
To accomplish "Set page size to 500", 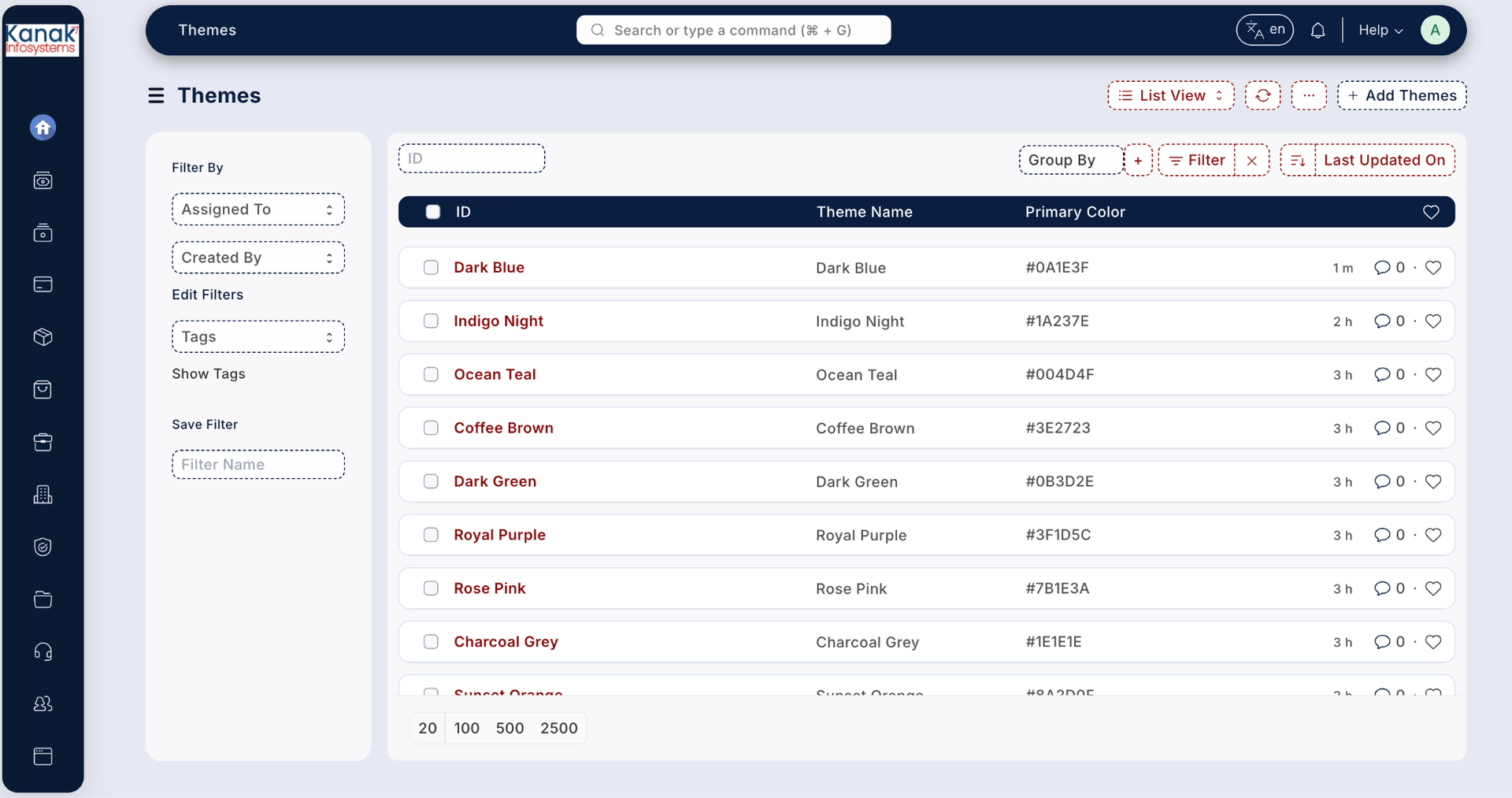I will [x=510, y=729].
